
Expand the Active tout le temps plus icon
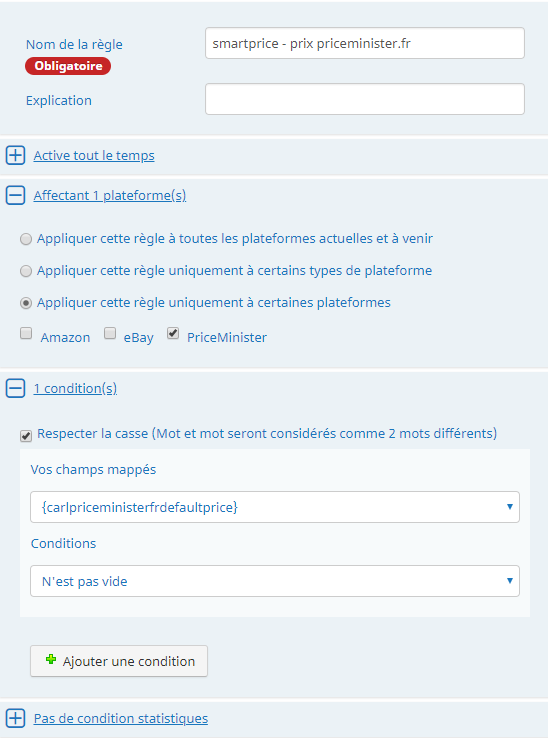[x=15, y=155]
